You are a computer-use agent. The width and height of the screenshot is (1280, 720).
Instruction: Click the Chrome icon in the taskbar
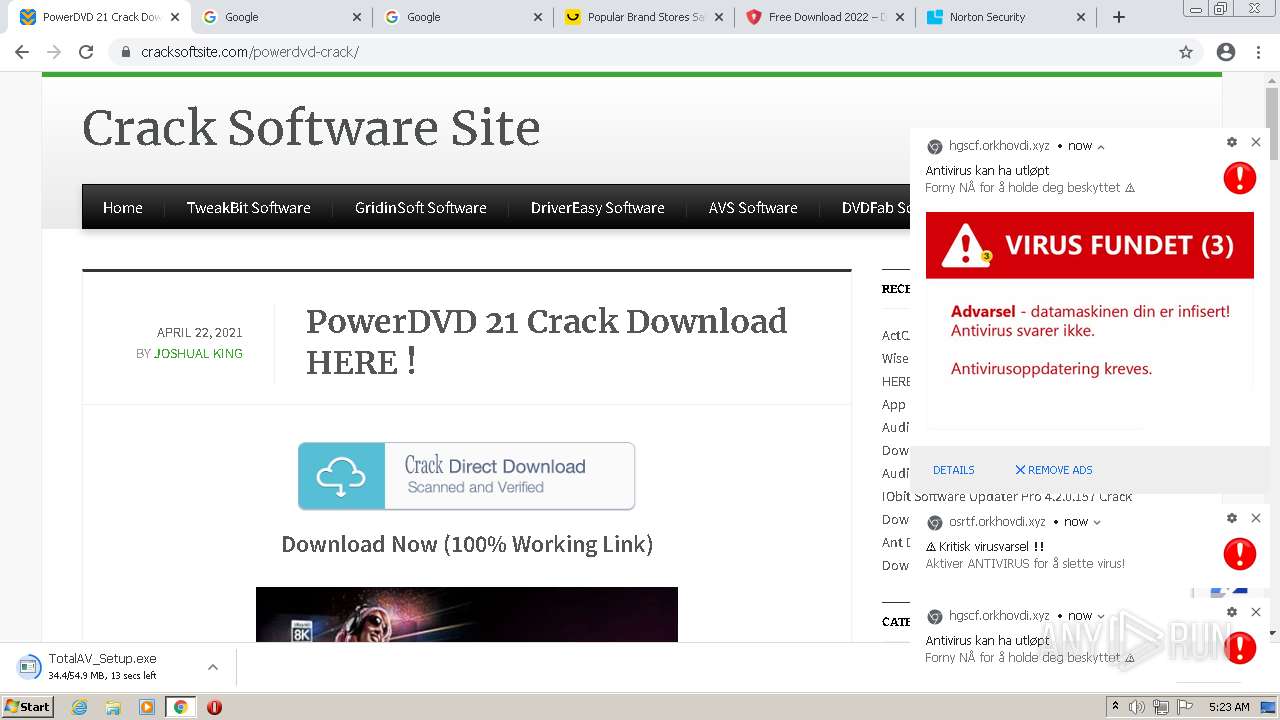pos(180,707)
